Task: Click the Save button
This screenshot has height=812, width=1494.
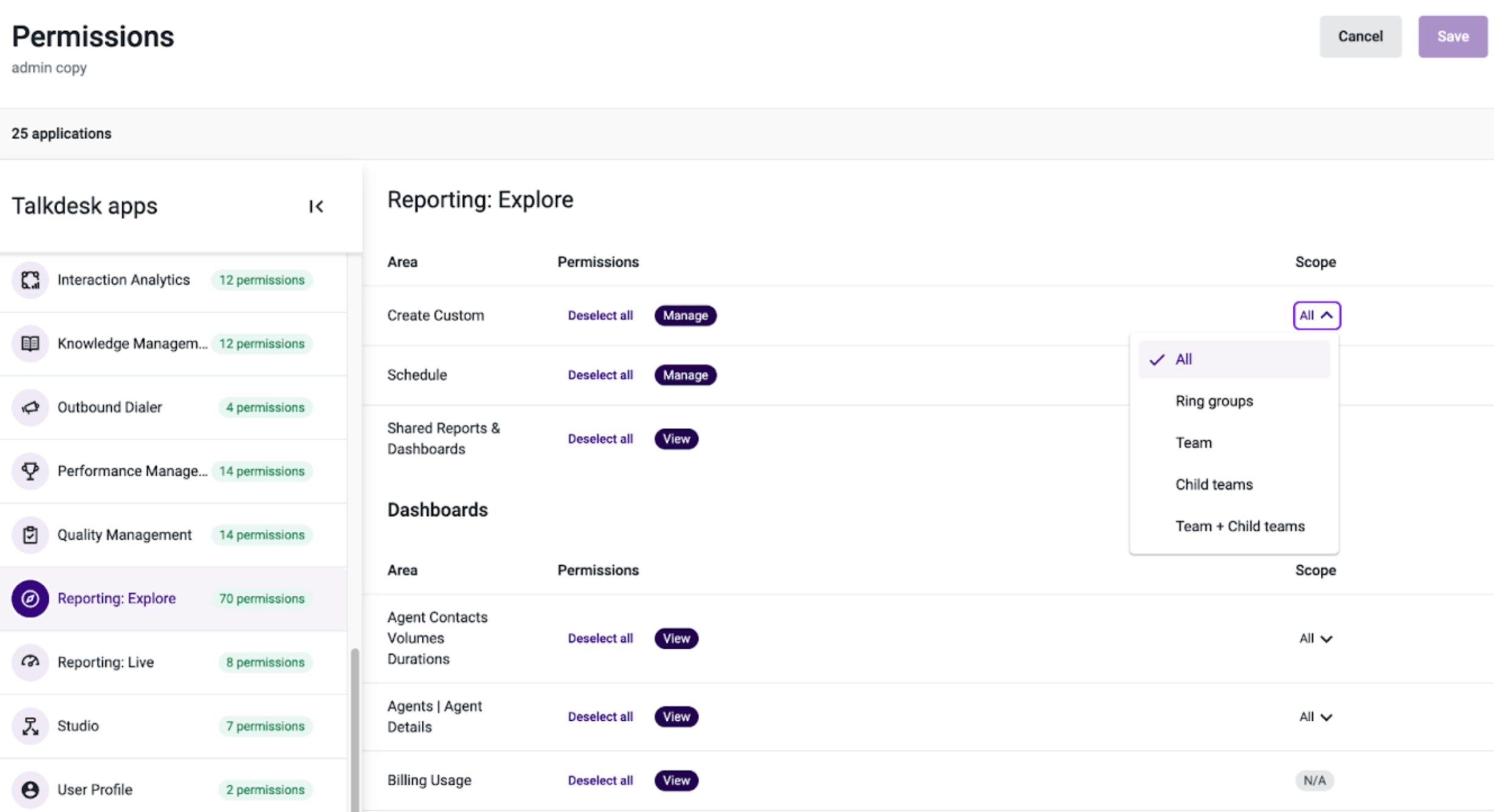Action: 1453,36
